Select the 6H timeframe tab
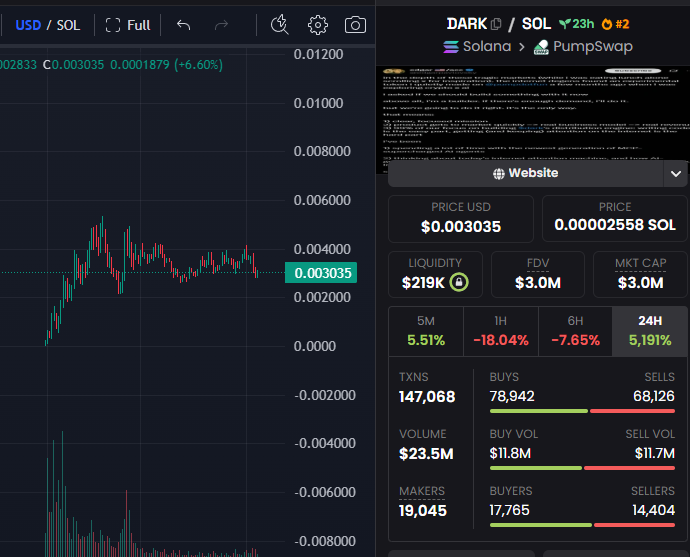 tap(575, 331)
